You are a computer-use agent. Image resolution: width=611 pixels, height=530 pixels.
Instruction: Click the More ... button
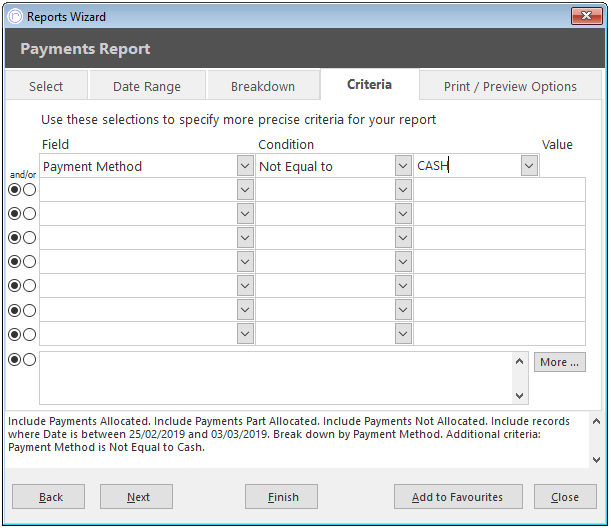(x=560, y=362)
